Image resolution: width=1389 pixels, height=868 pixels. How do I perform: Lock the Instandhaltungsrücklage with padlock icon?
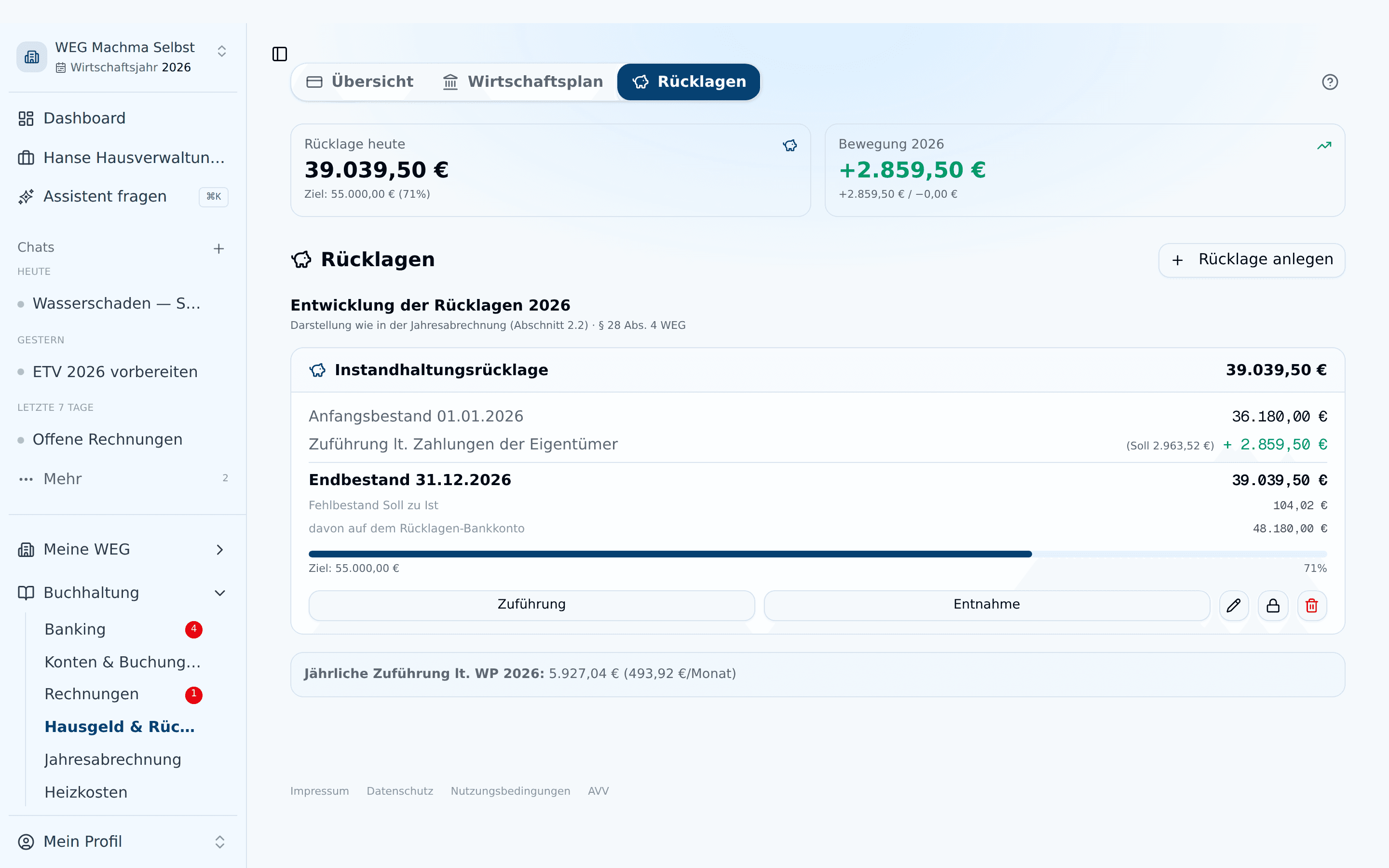tap(1272, 605)
